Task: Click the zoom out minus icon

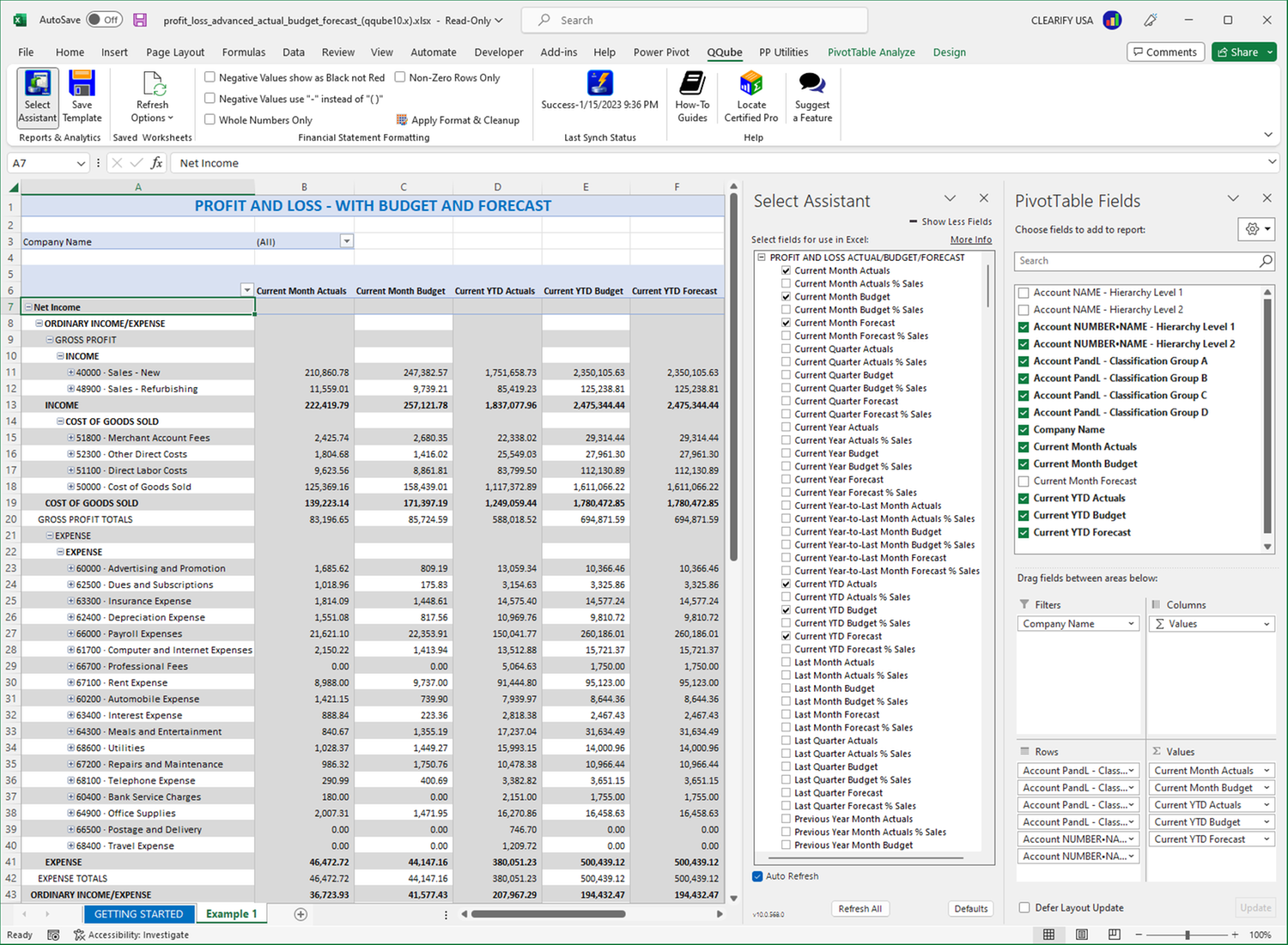Action: (1139, 935)
